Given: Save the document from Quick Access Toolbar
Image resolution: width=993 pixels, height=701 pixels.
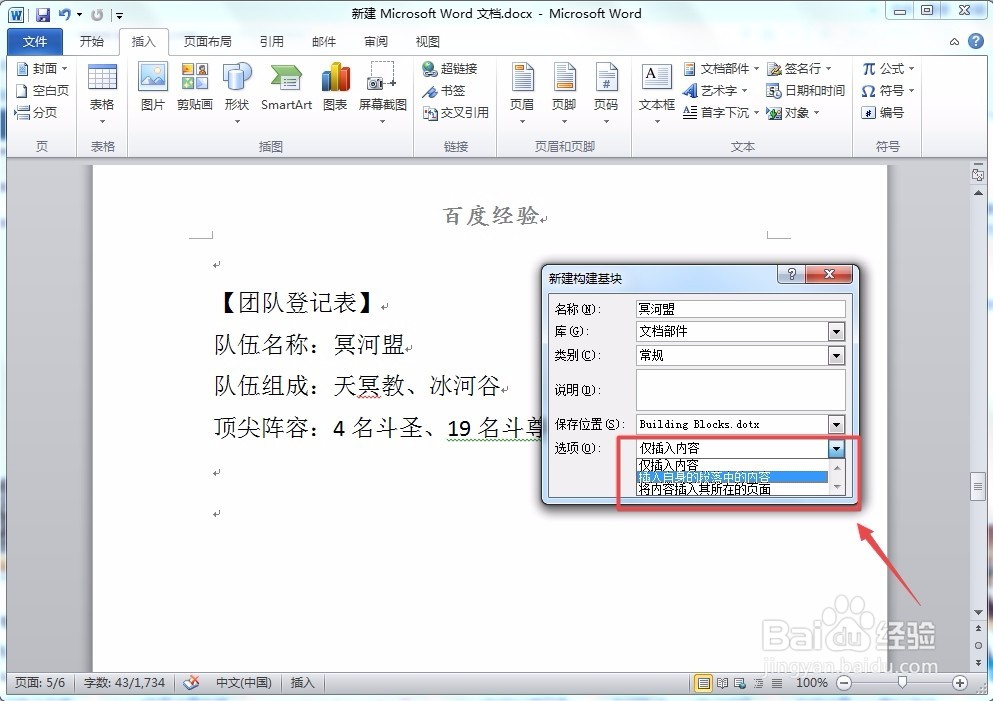Looking at the screenshot, I should [42, 15].
